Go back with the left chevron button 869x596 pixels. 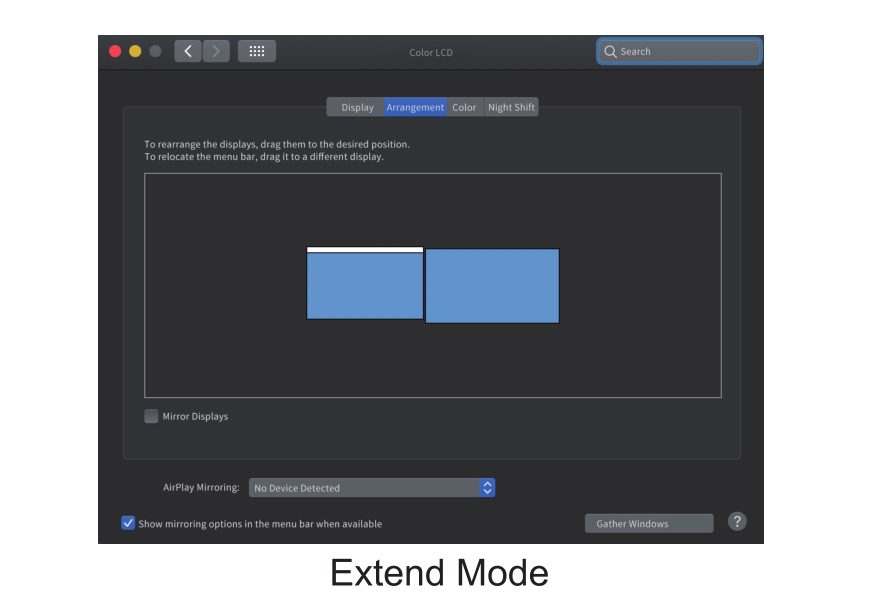[188, 51]
